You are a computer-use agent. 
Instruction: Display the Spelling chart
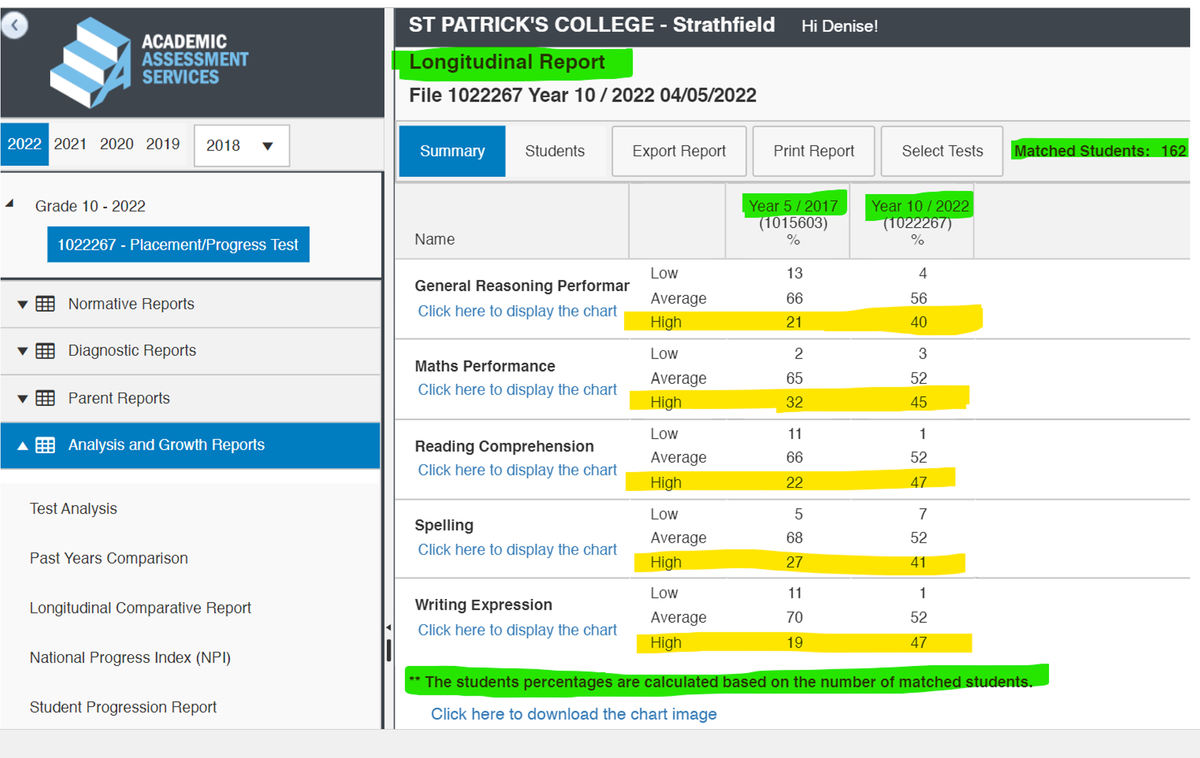(517, 549)
